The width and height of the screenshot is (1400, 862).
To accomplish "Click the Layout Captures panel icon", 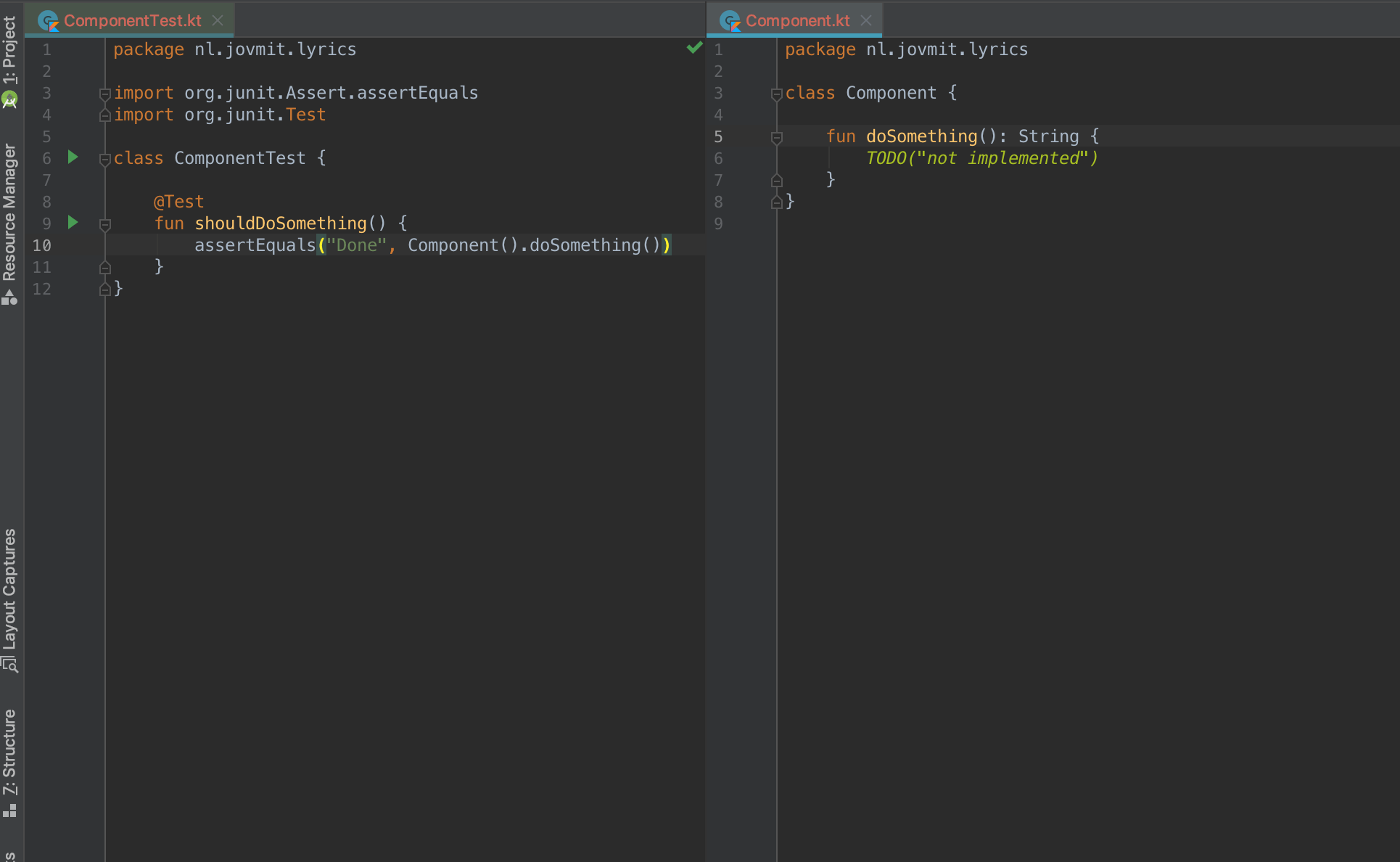I will (x=10, y=665).
